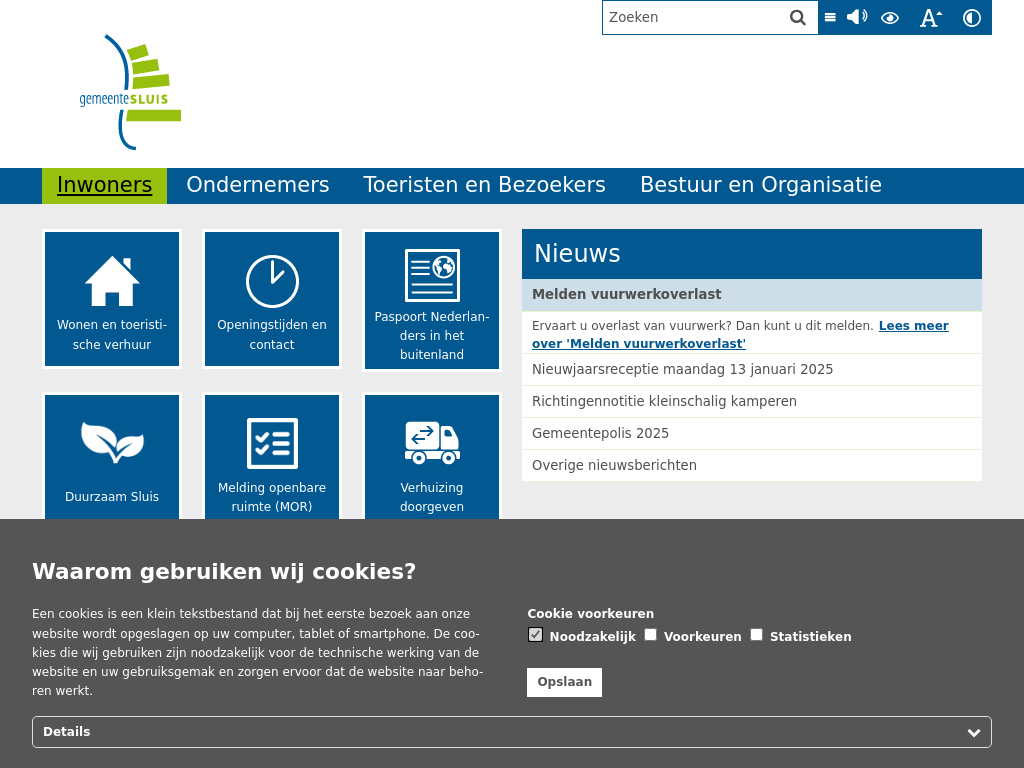Image resolution: width=1024 pixels, height=768 pixels.
Task: Enable the Voorkeuren cookie checkbox
Action: pyautogui.click(x=650, y=634)
